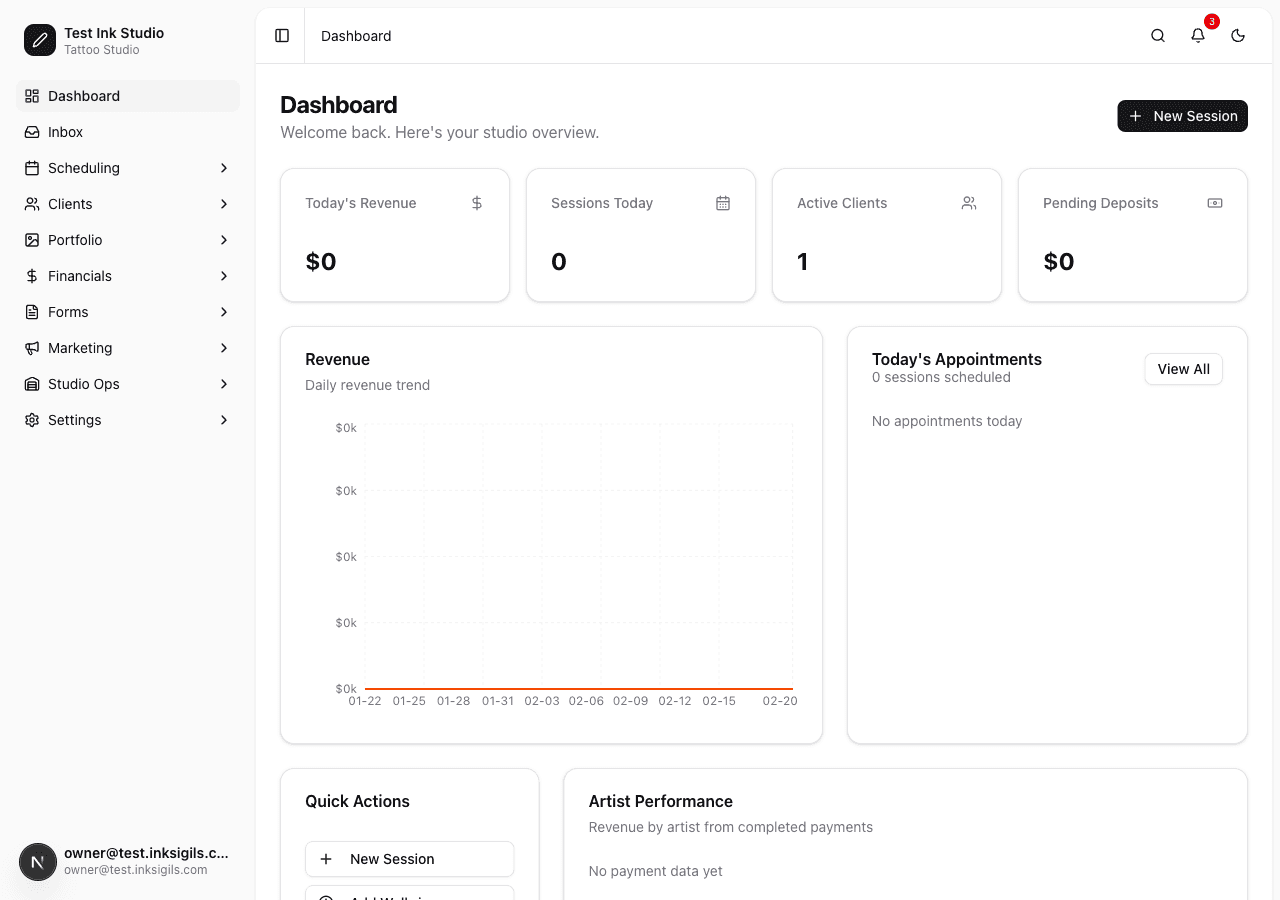Open the search icon in the top bar
The width and height of the screenshot is (1280, 900).
tap(1157, 35)
